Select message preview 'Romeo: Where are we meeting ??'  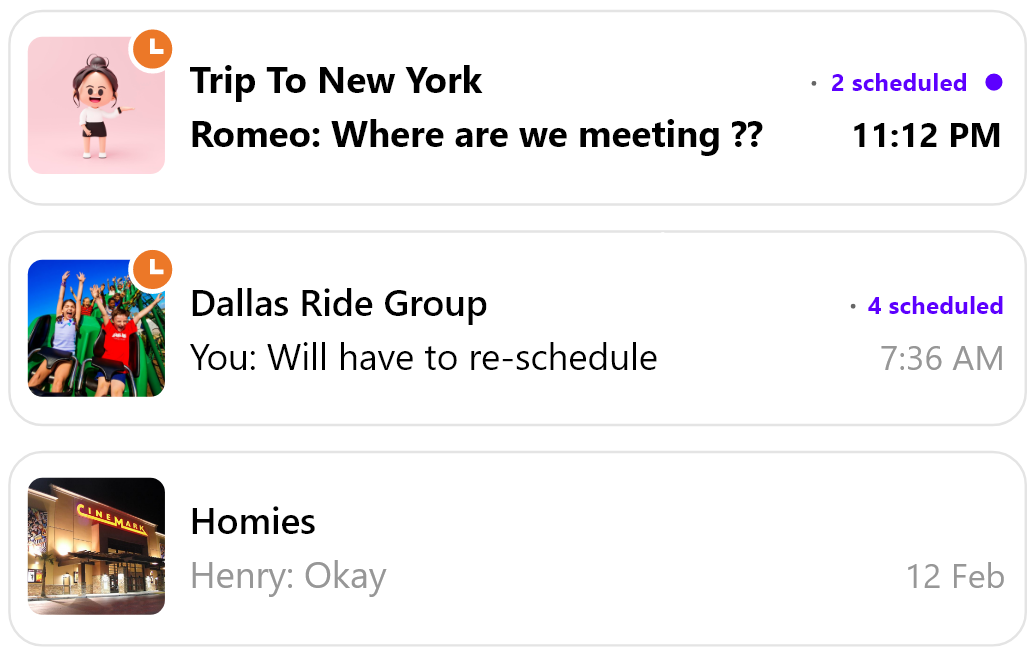(476, 135)
